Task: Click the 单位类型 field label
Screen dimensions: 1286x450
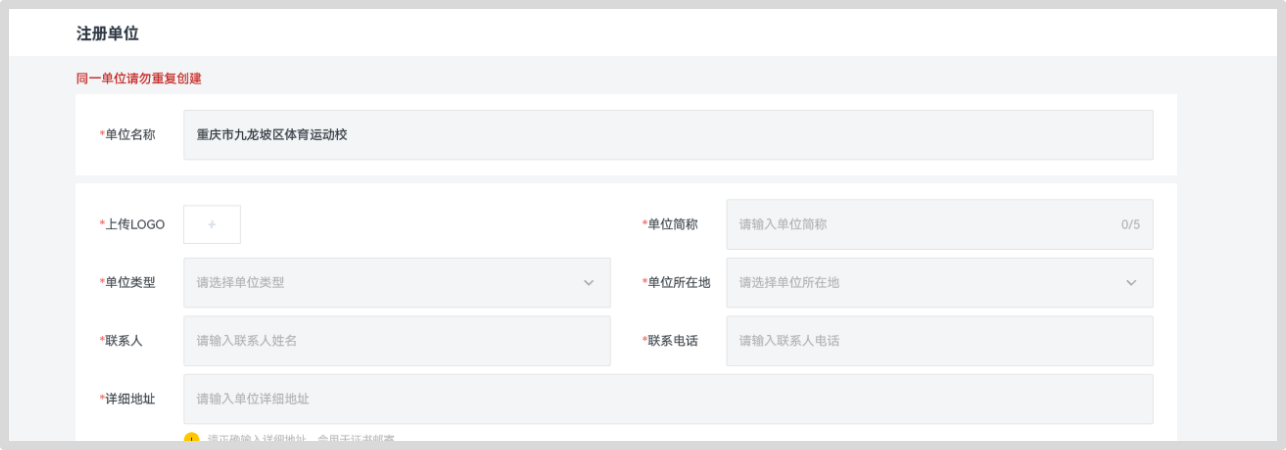Action: tap(129, 283)
